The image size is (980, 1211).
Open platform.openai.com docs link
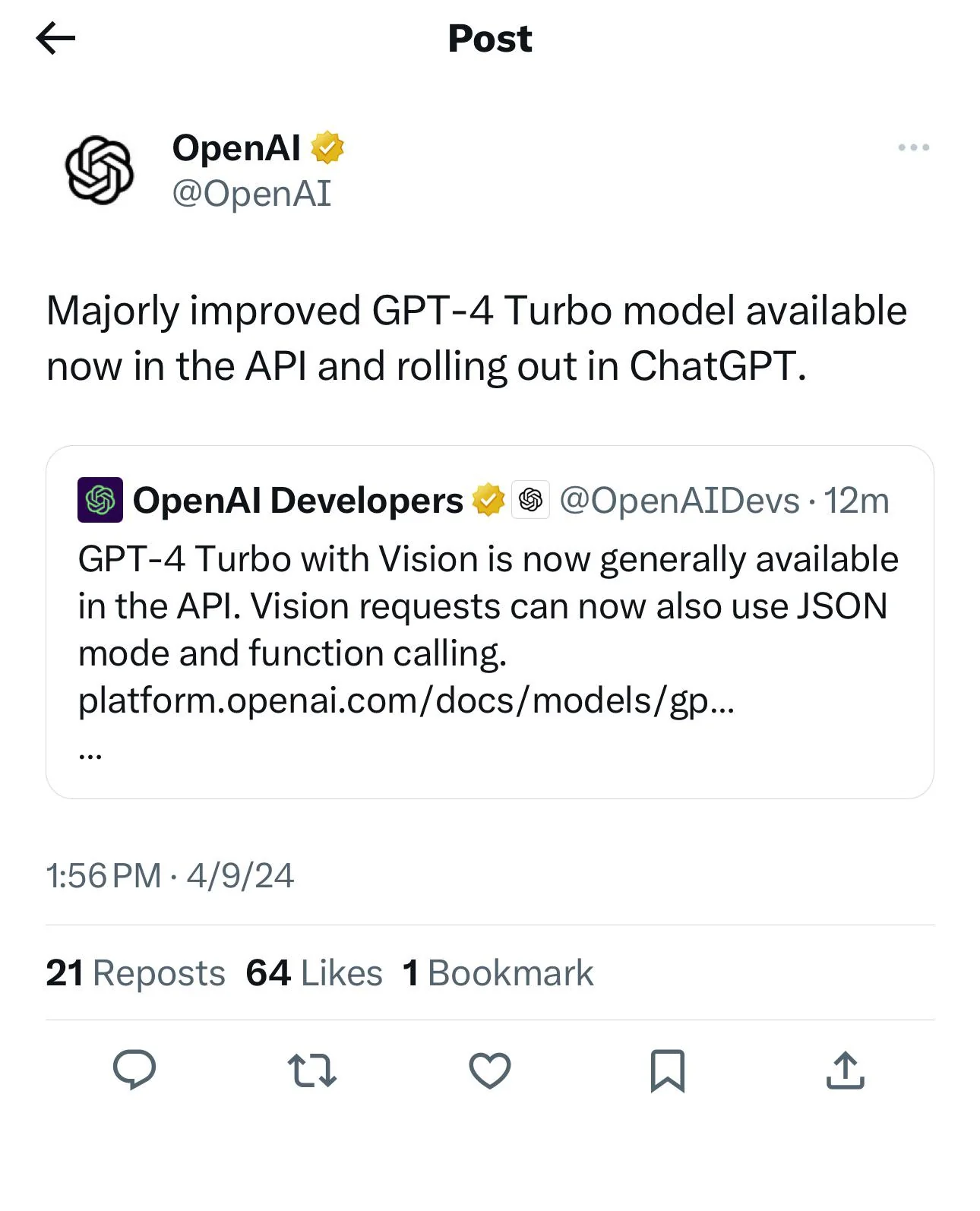click(406, 700)
